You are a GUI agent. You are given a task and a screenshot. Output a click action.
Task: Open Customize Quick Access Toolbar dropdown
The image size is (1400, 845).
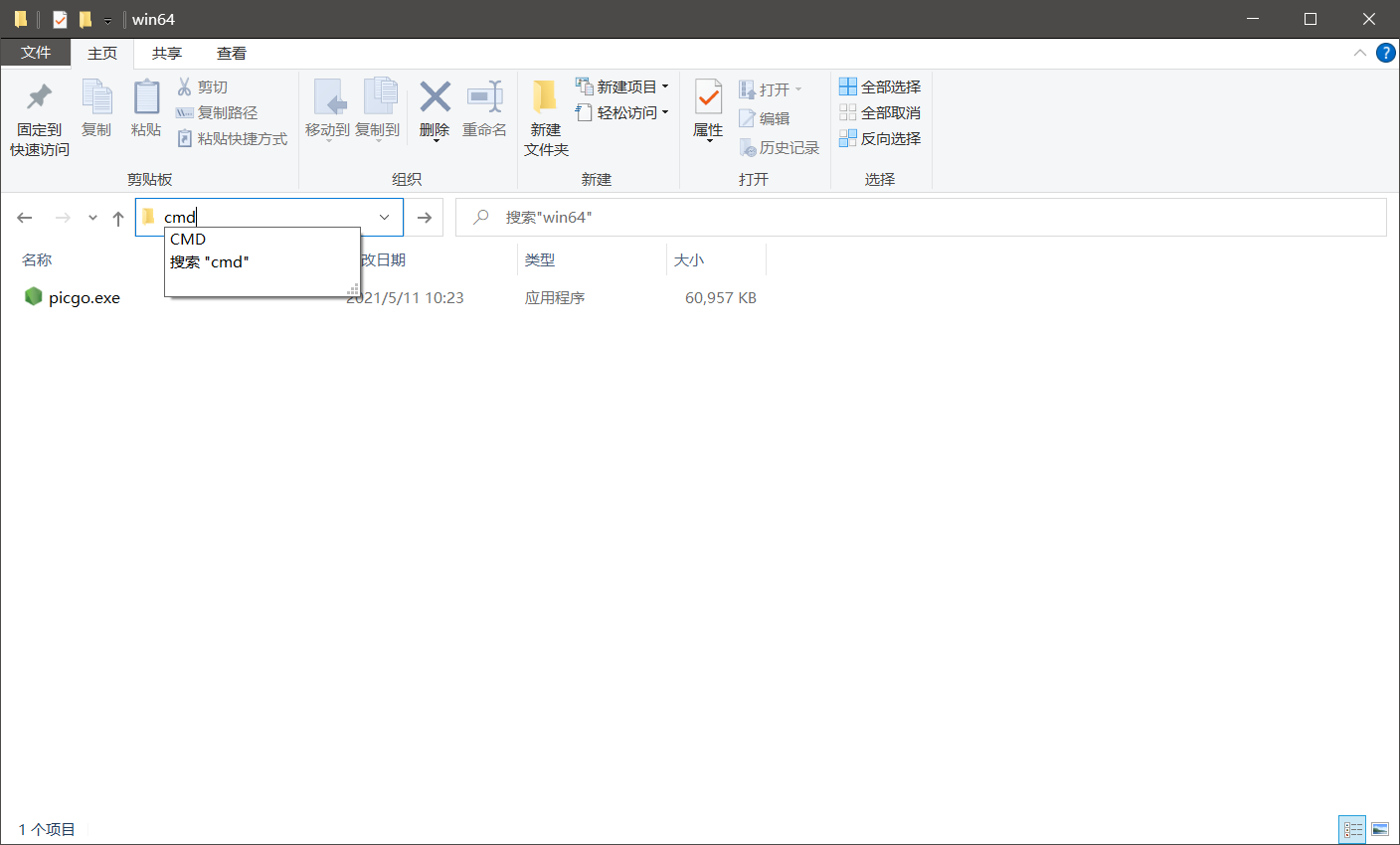[x=107, y=20]
